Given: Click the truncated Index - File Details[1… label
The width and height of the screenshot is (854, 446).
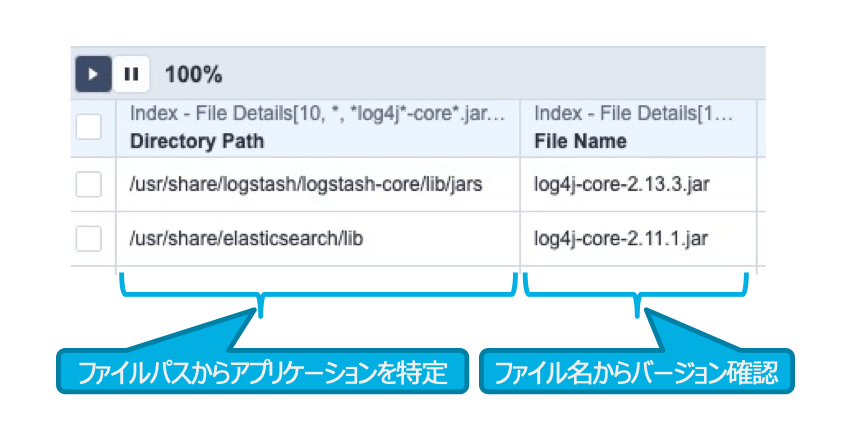Looking at the screenshot, I should [633, 113].
